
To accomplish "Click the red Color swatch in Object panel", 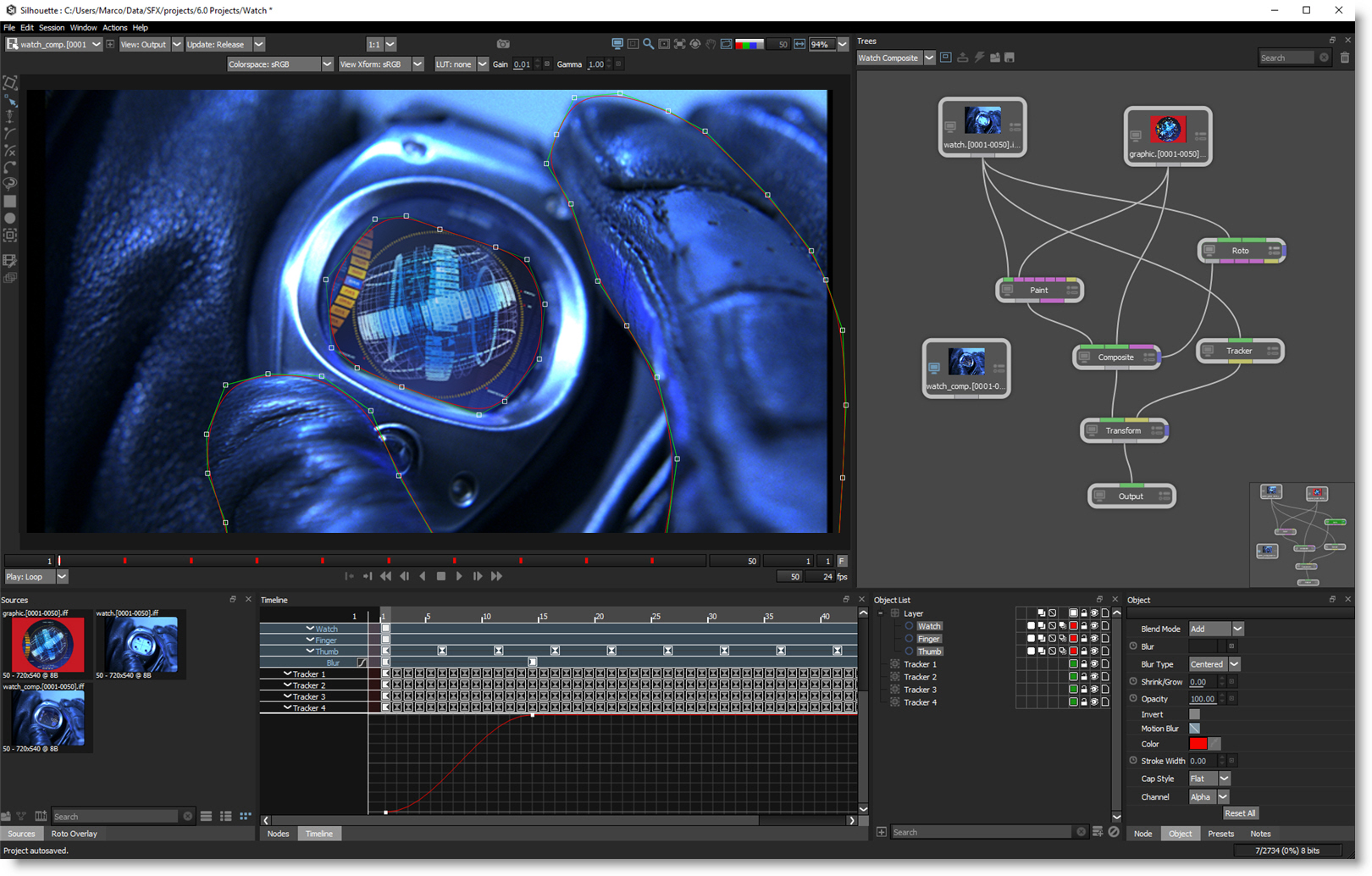I will [x=1198, y=744].
